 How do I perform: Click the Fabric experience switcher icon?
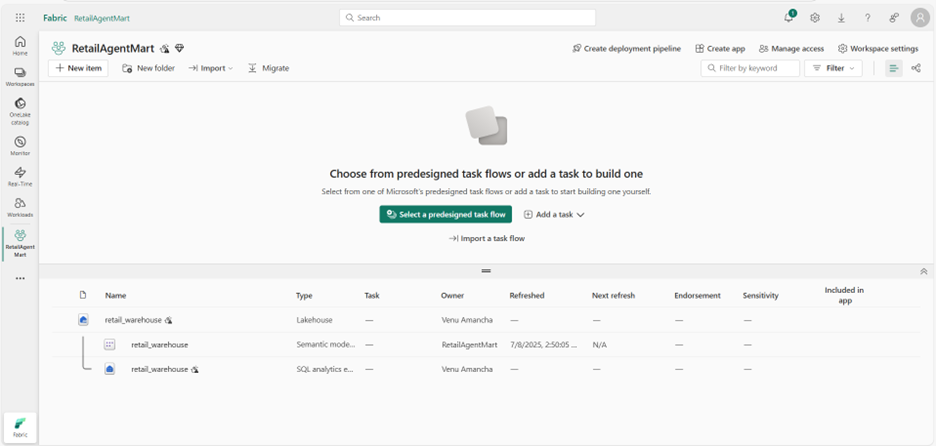pos(20,427)
